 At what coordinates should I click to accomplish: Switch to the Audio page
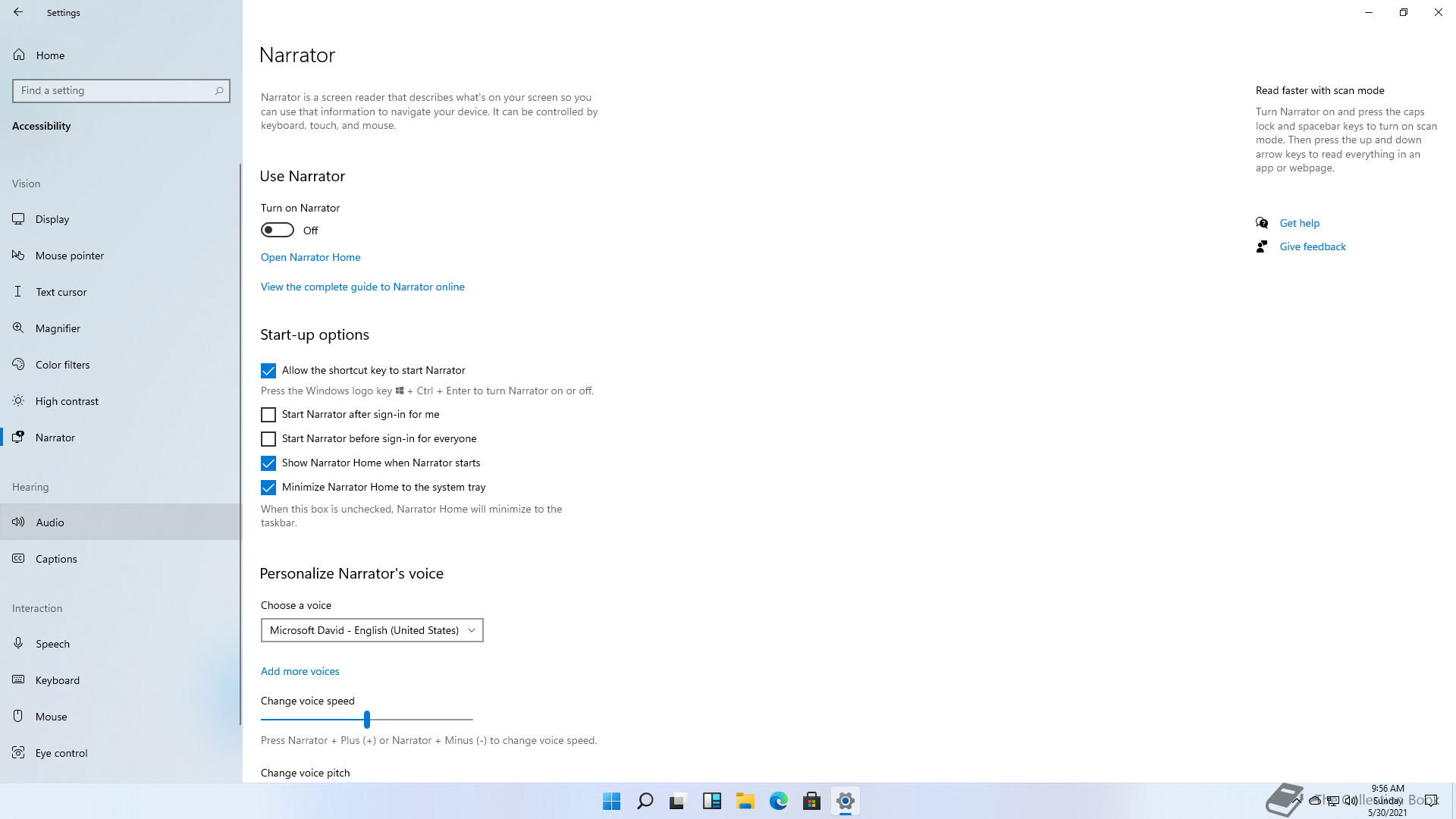tap(121, 522)
